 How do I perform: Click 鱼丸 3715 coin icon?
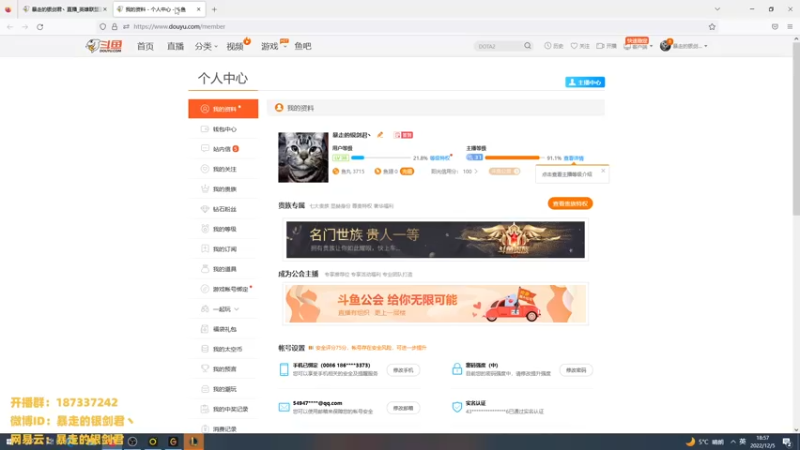click(336, 171)
